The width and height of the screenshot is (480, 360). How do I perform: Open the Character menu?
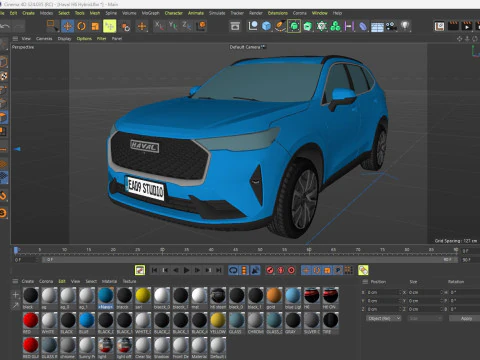coord(174,13)
